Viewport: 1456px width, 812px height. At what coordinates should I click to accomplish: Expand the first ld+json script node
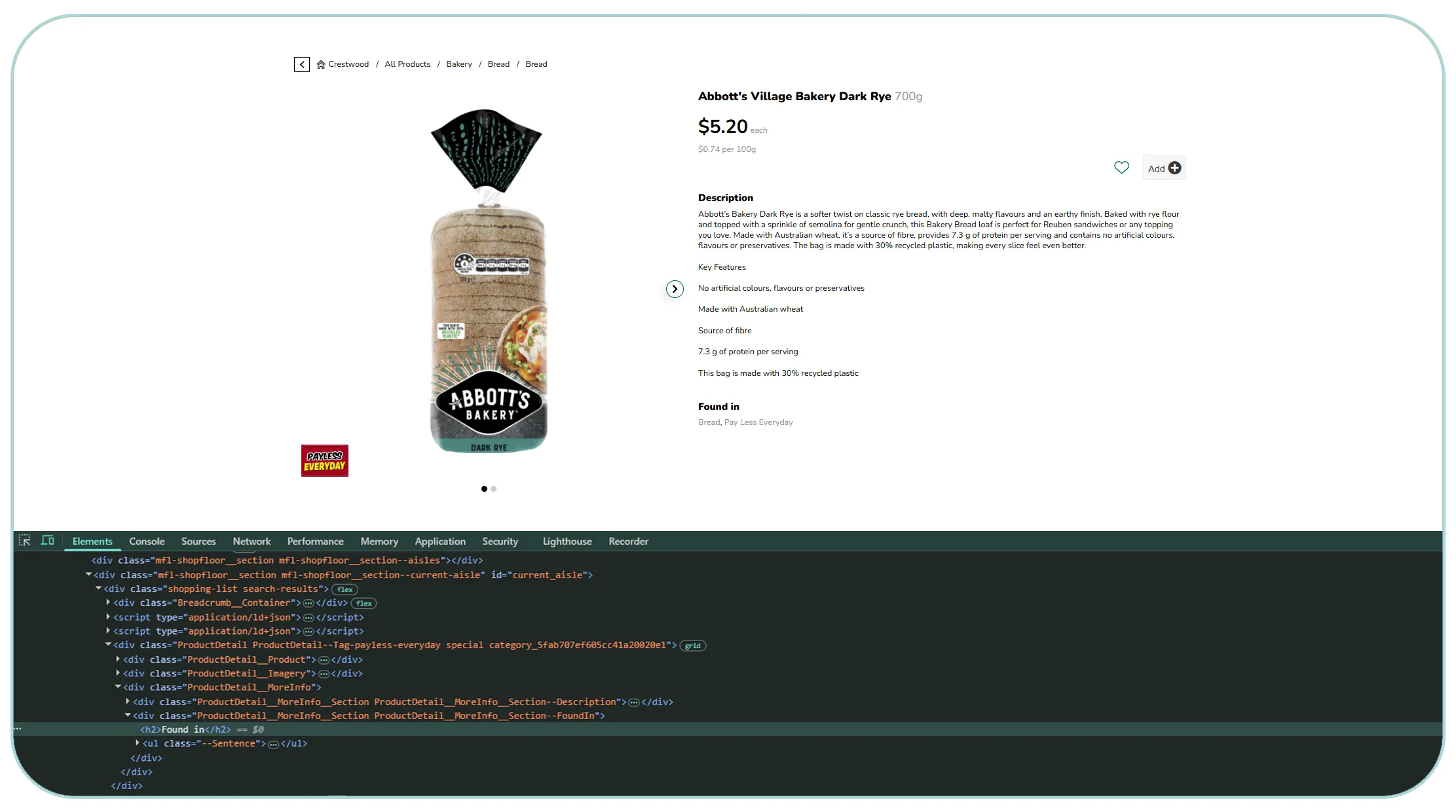coord(108,617)
